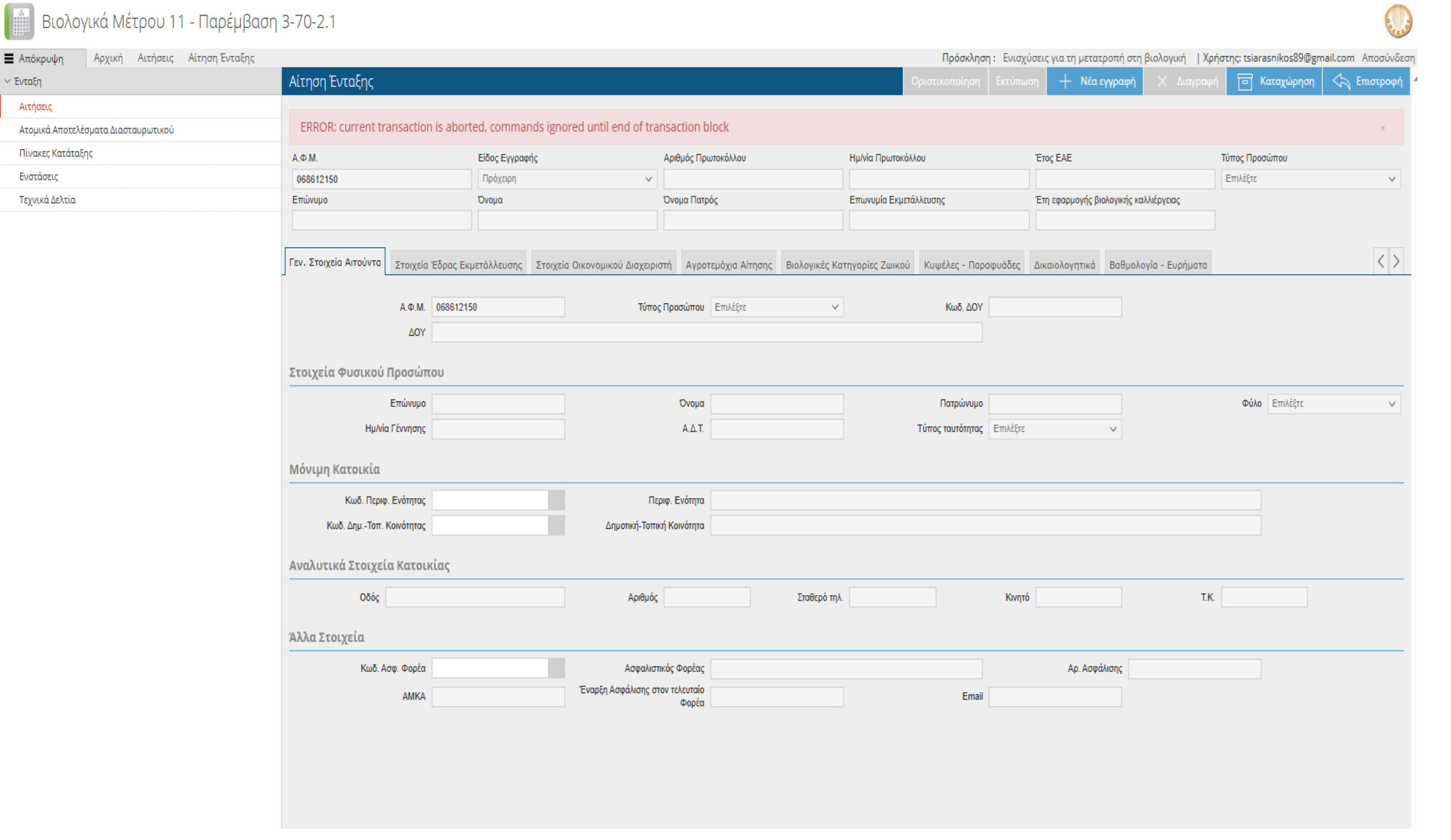Click the Πατρώνυμο input field

(x=1055, y=403)
